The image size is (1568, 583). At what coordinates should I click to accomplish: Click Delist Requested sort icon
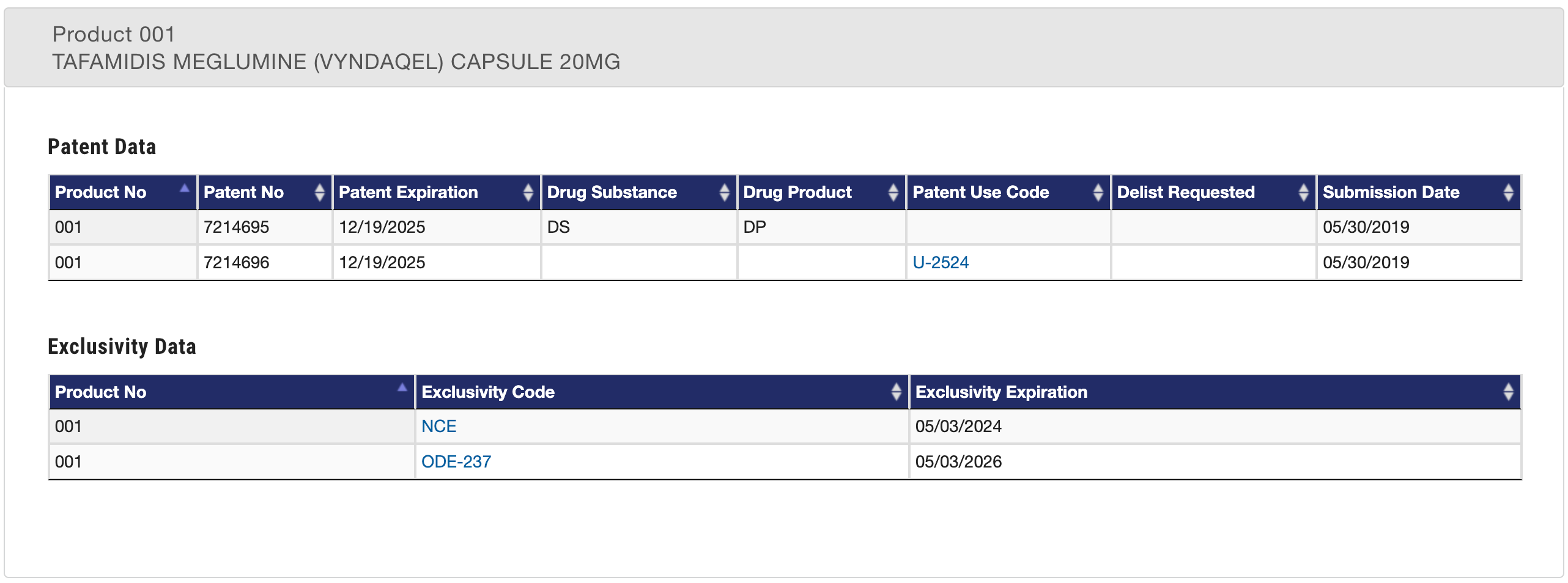pyautogui.click(x=1303, y=193)
